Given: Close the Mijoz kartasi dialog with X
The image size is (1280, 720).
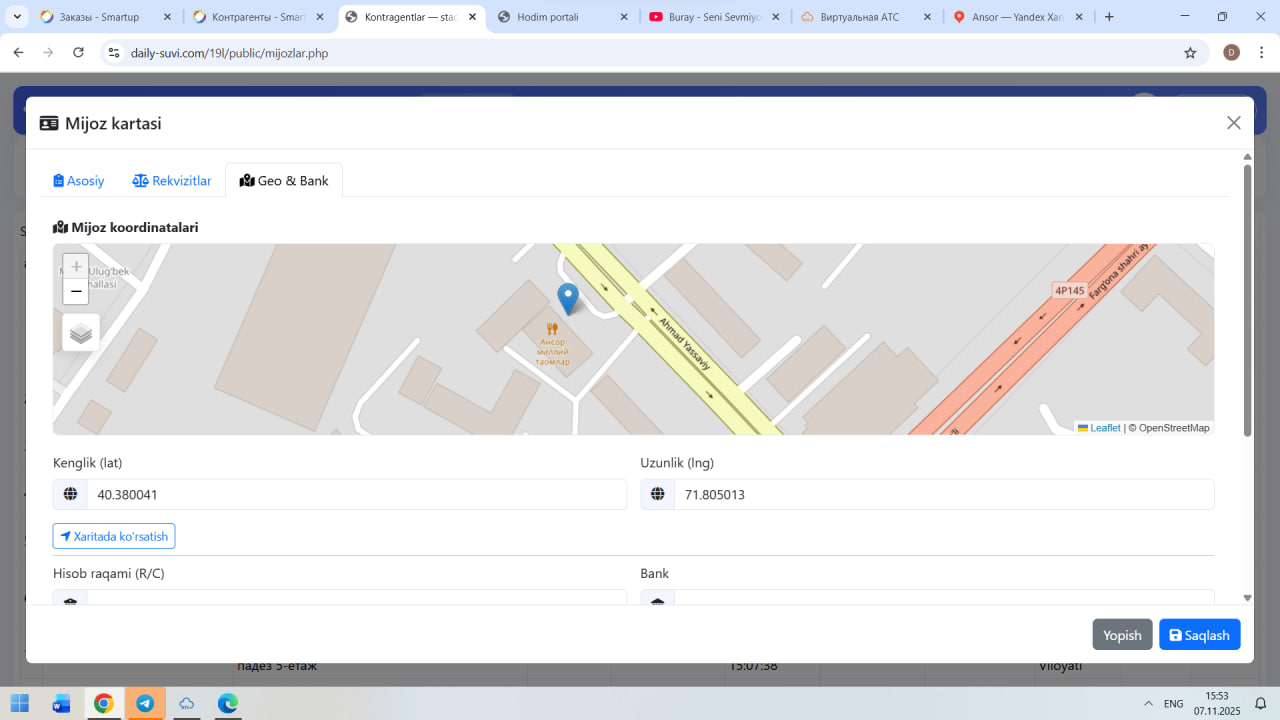Looking at the screenshot, I should point(1233,123).
